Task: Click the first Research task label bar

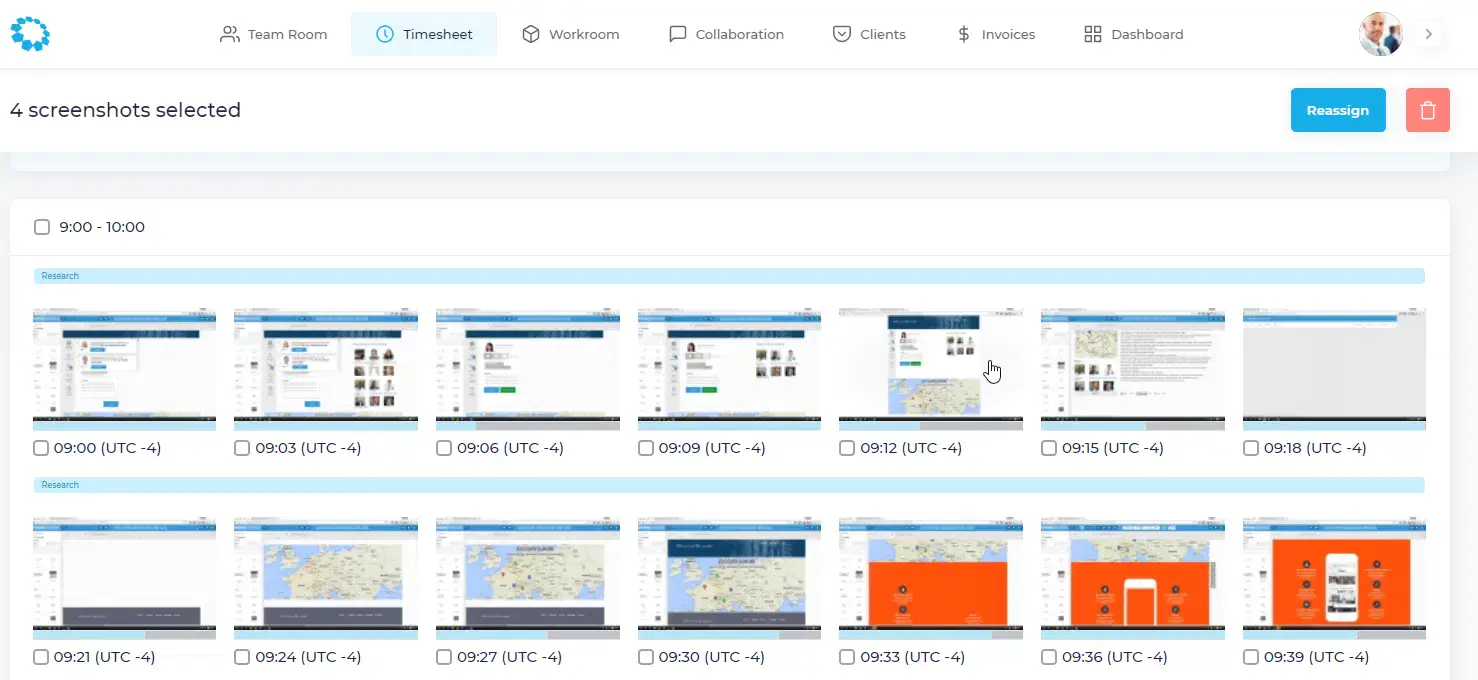Action: [729, 276]
